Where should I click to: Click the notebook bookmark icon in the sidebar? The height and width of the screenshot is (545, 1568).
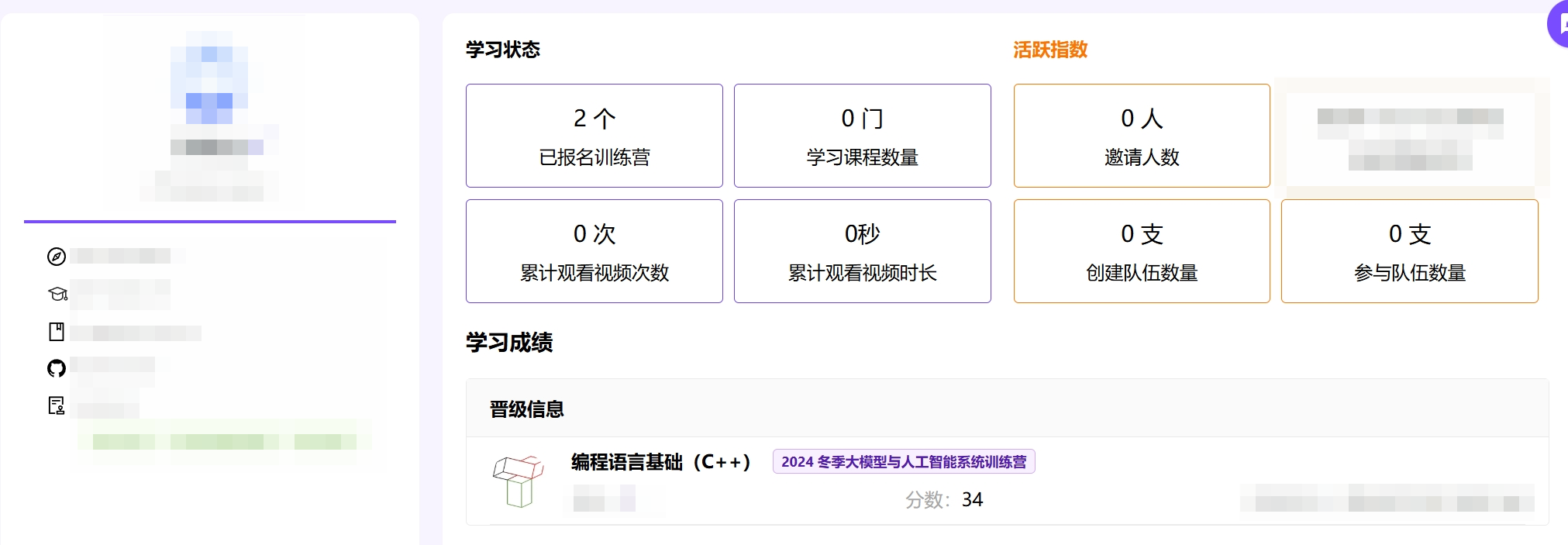57,332
